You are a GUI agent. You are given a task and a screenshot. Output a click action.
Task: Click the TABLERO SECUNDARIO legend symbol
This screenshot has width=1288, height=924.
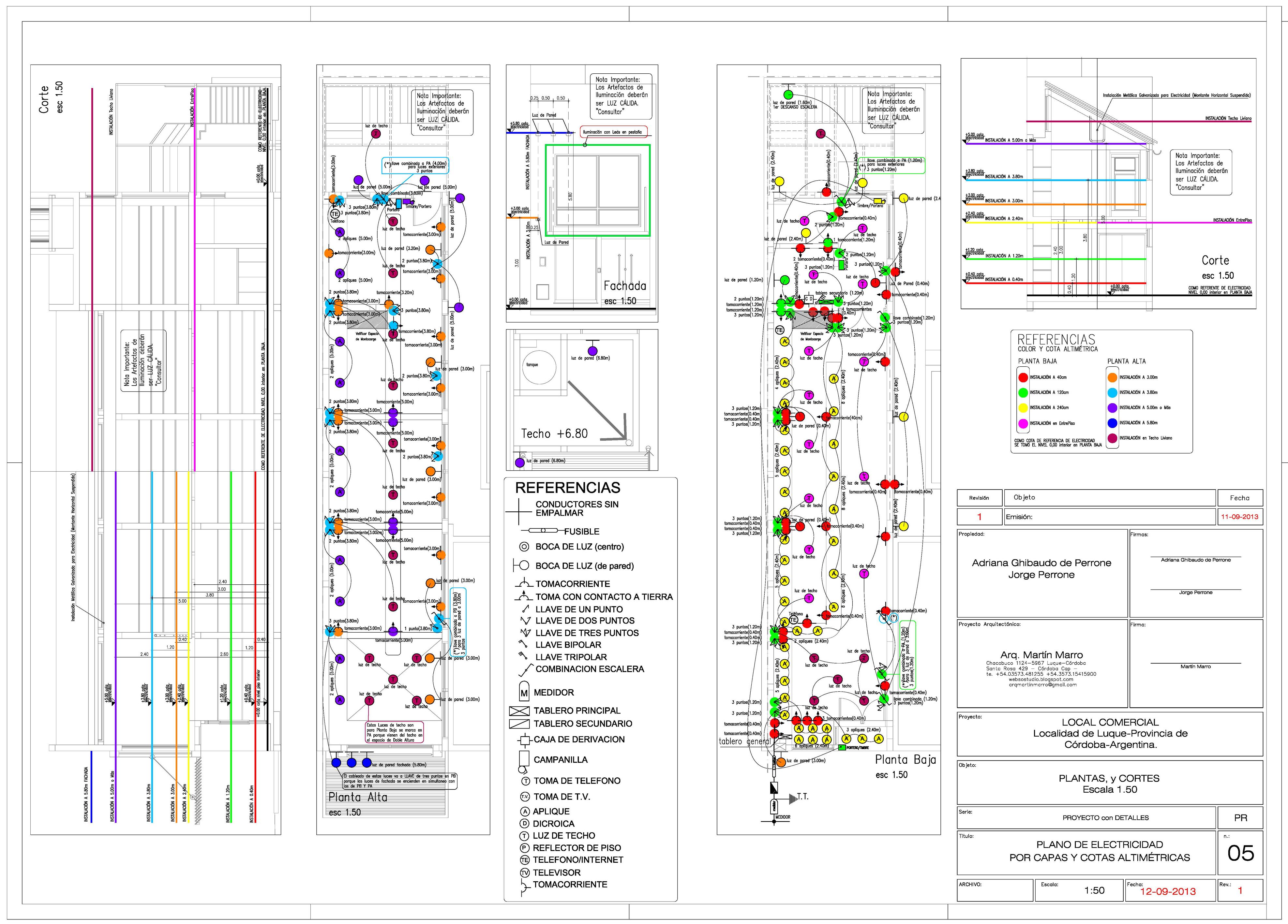click(x=520, y=724)
